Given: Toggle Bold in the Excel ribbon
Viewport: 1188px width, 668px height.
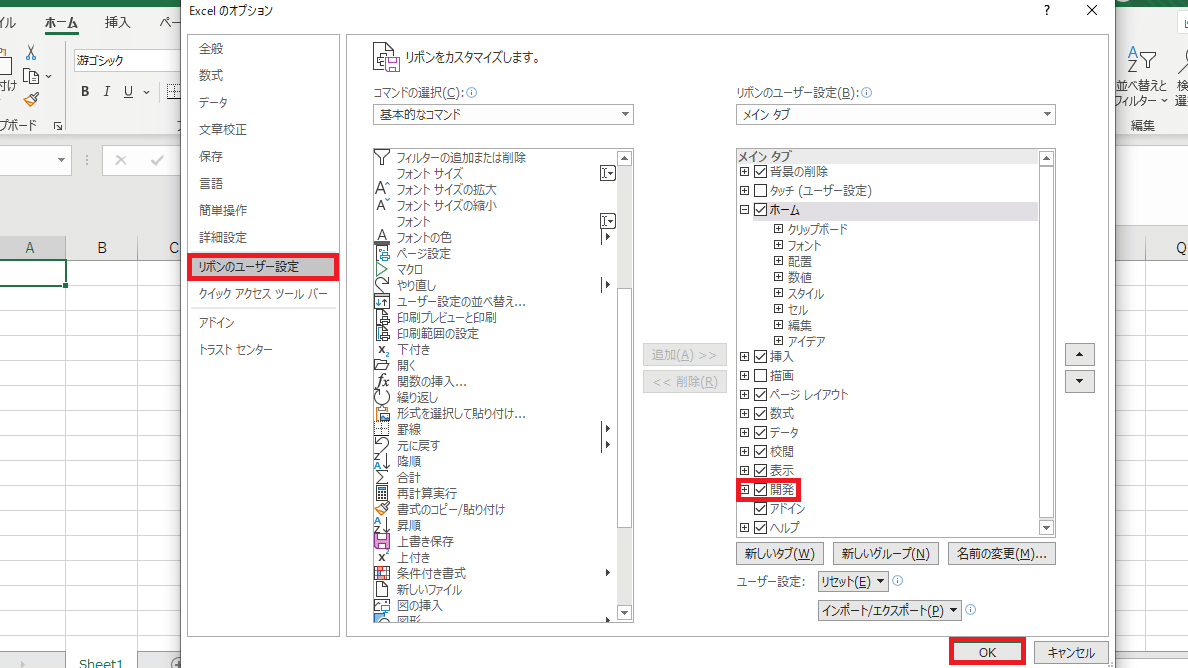Looking at the screenshot, I should [x=85, y=92].
